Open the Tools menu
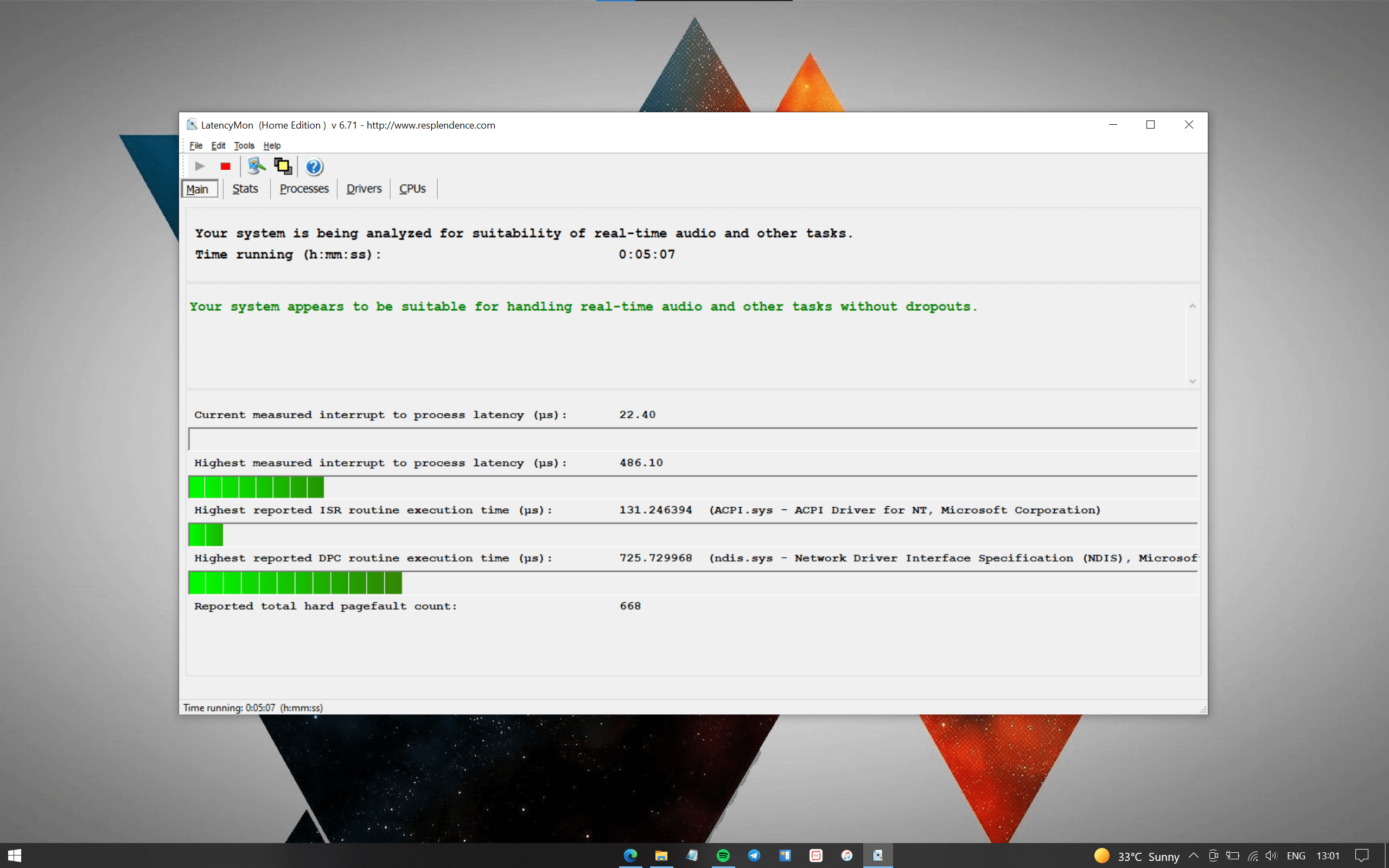The height and width of the screenshot is (868, 1389). [244, 146]
